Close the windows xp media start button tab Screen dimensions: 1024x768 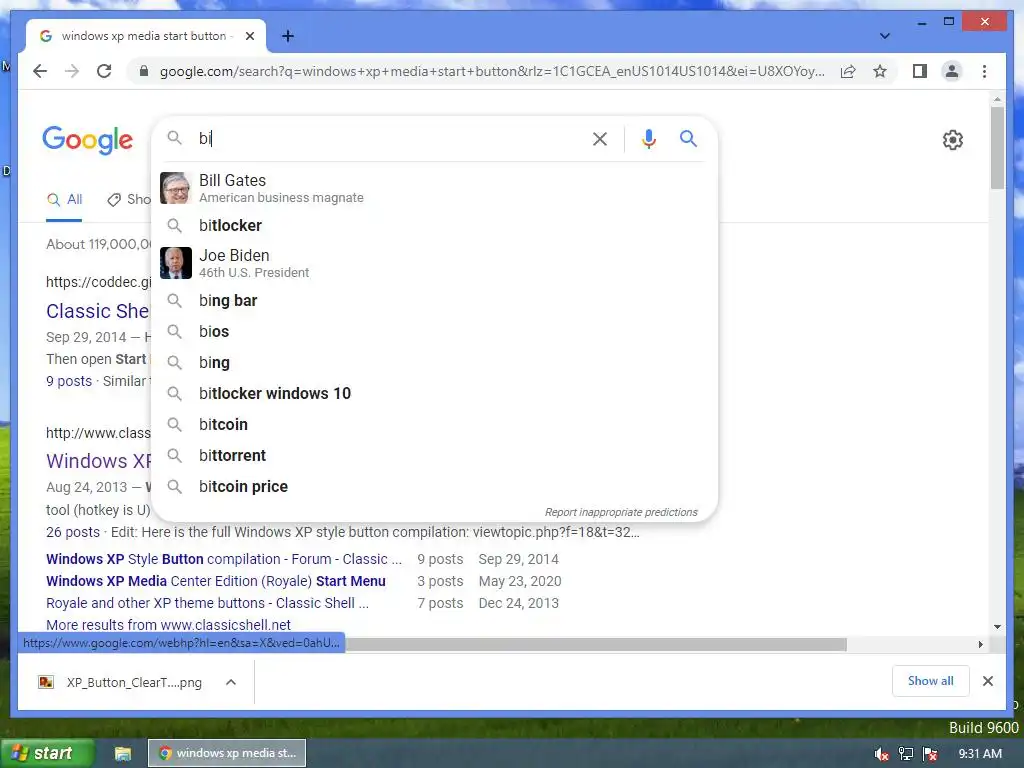[249, 36]
